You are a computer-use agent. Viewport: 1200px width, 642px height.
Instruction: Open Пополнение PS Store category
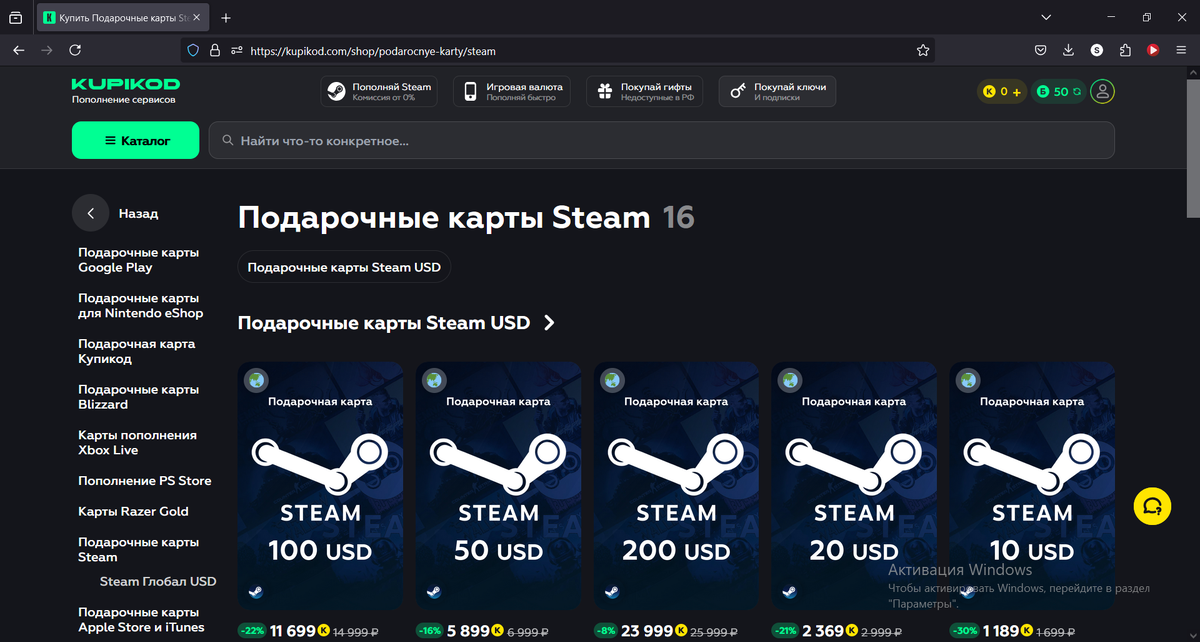click(x=145, y=481)
